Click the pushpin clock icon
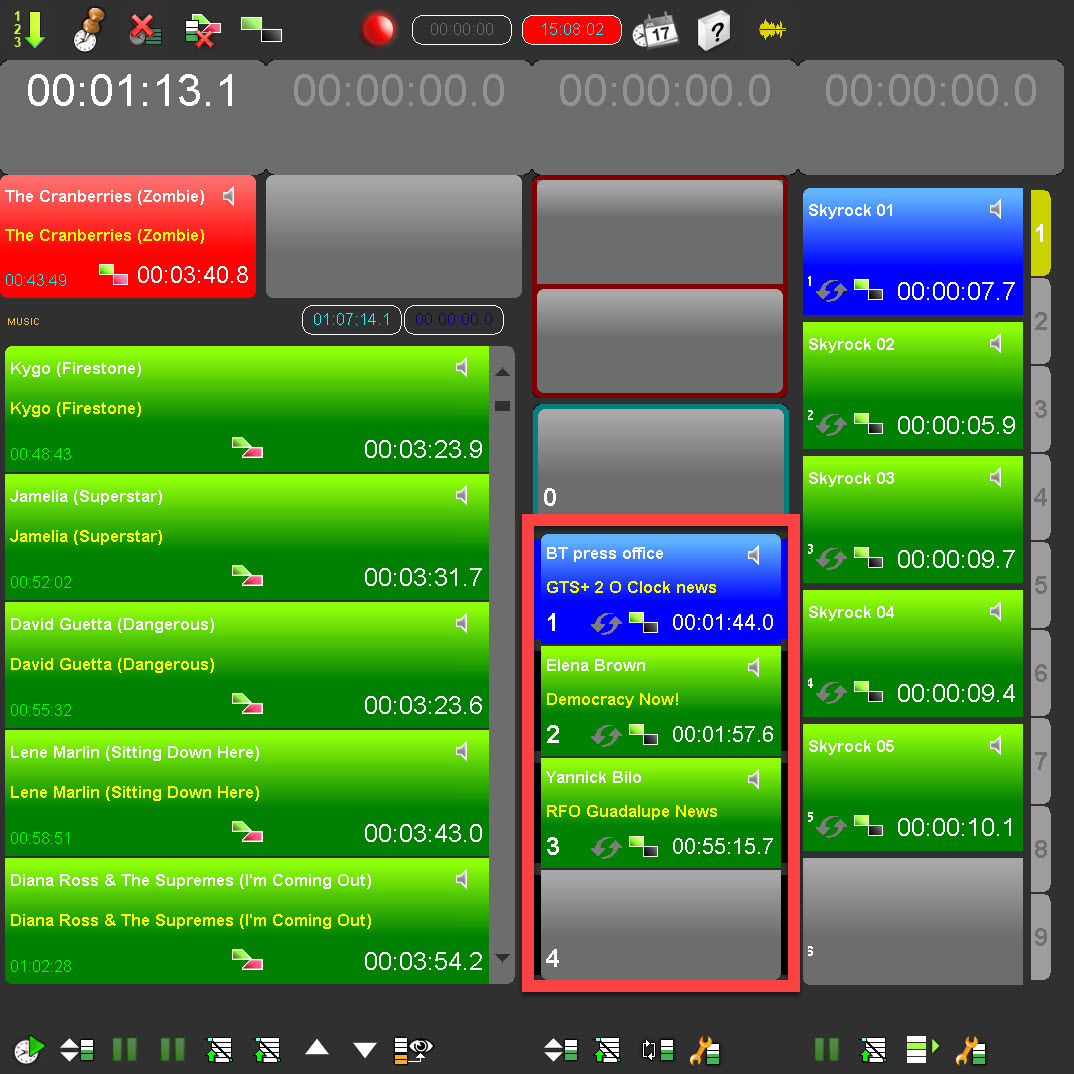1074x1074 pixels. [87, 31]
